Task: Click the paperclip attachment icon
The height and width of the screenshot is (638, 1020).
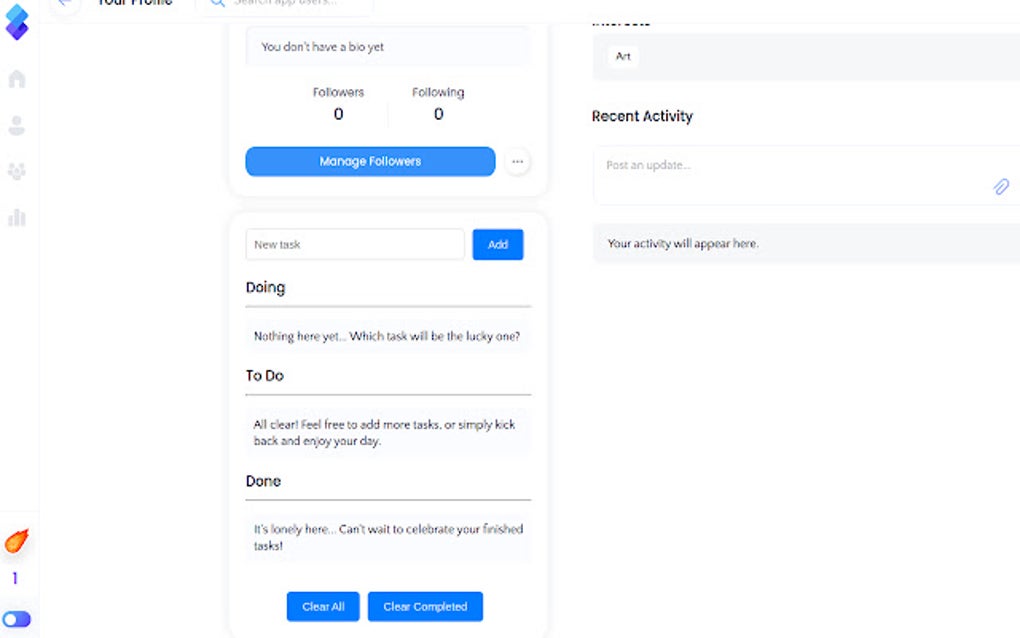Action: pos(1000,187)
